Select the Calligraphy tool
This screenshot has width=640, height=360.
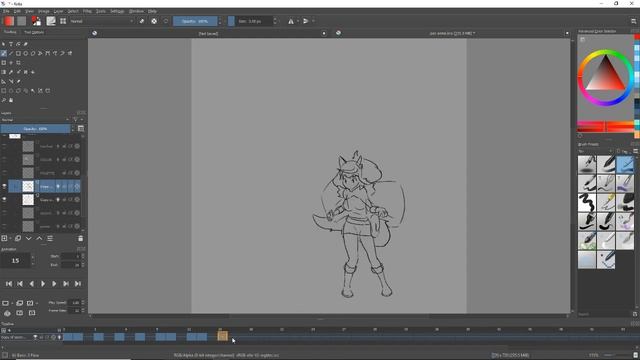pos(26,44)
